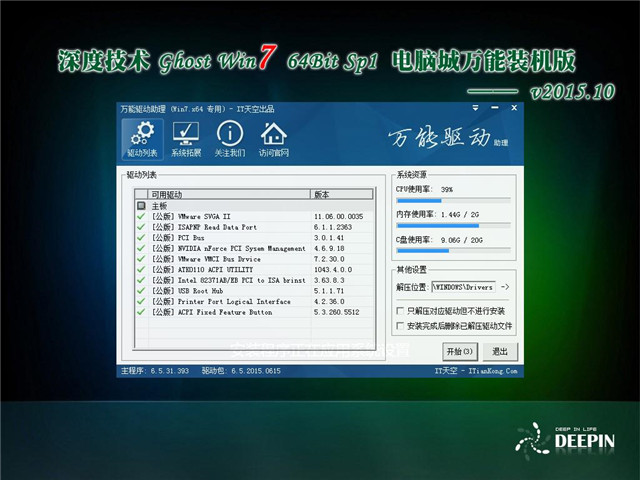
Task: Open the 关注我们 info icon
Action: pos(230,139)
